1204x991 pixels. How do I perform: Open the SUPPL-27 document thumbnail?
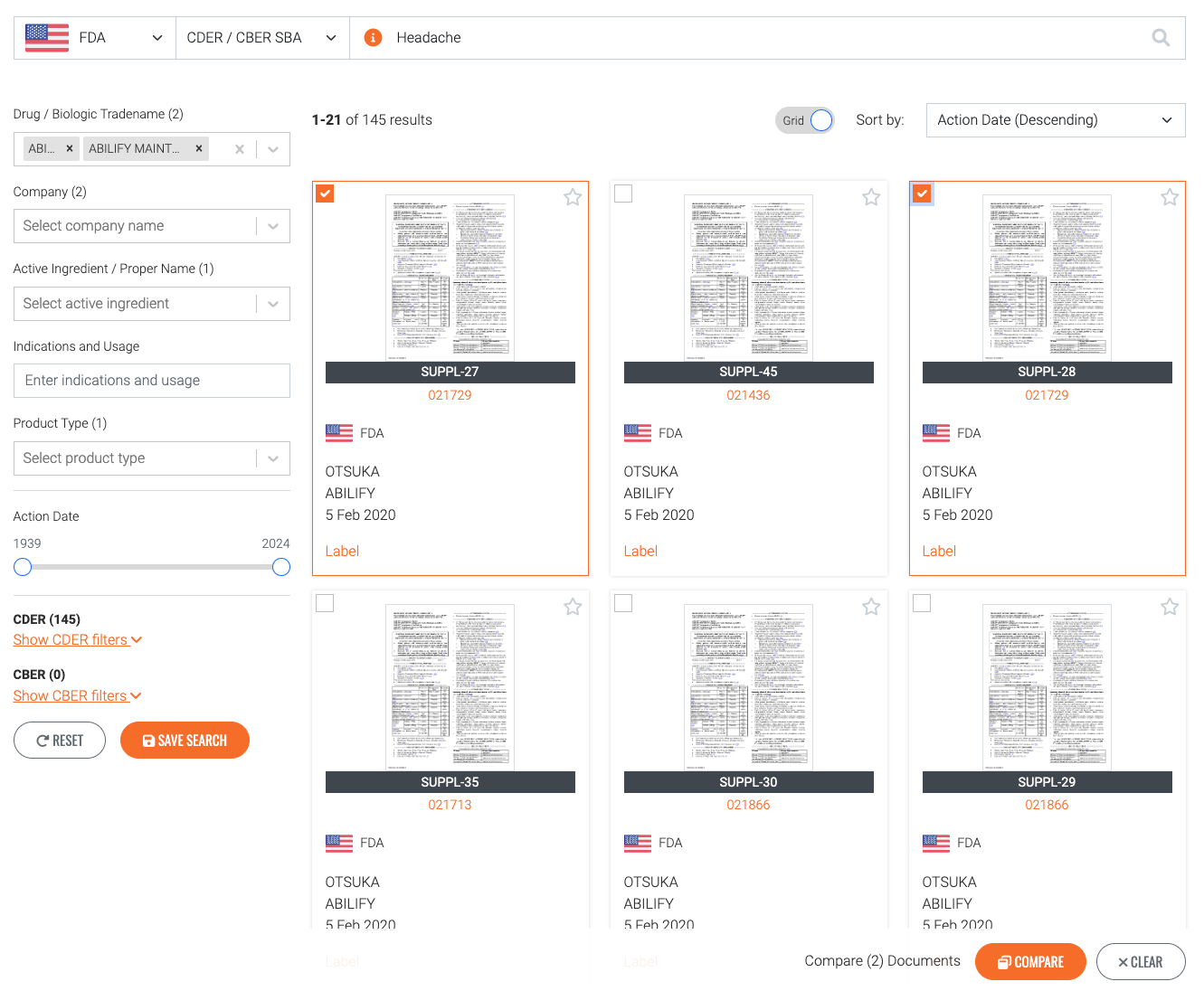[450, 278]
